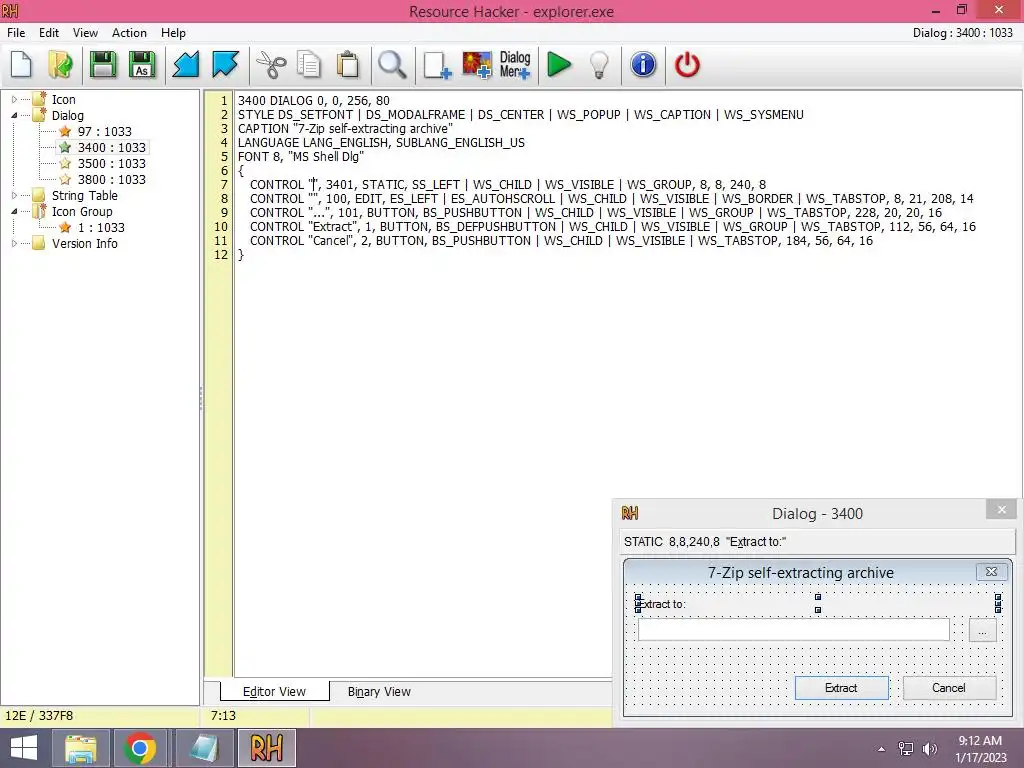The image size is (1024, 768).
Task: Open Google Chrome from the taskbar
Action: pos(140,748)
